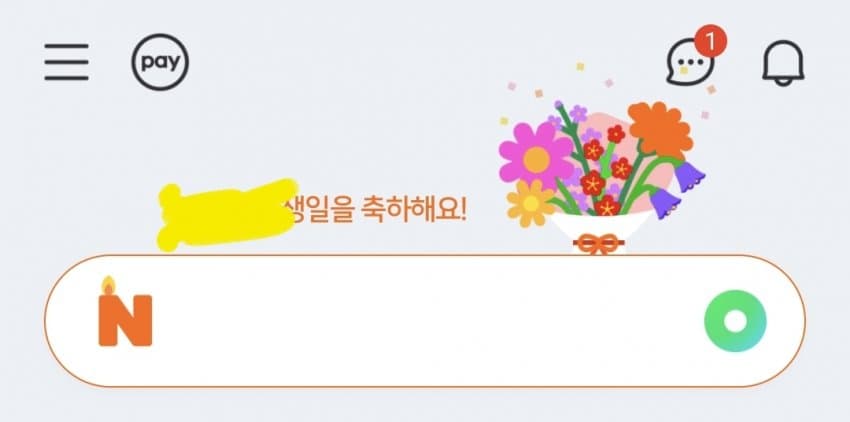
Task: Click the orange ribbon bow on the bouquet
Action: [598, 244]
